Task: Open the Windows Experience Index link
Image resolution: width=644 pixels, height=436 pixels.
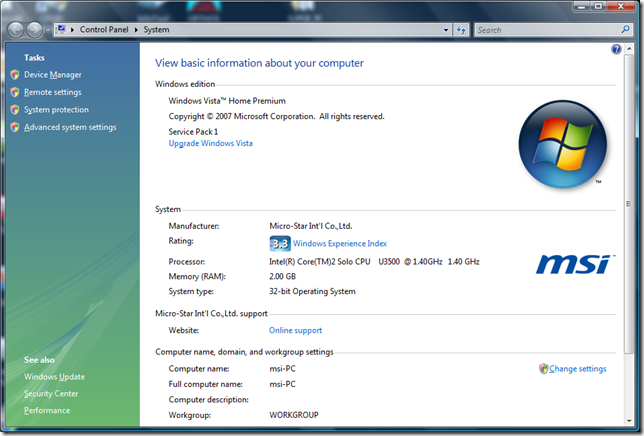Action: click(339, 243)
